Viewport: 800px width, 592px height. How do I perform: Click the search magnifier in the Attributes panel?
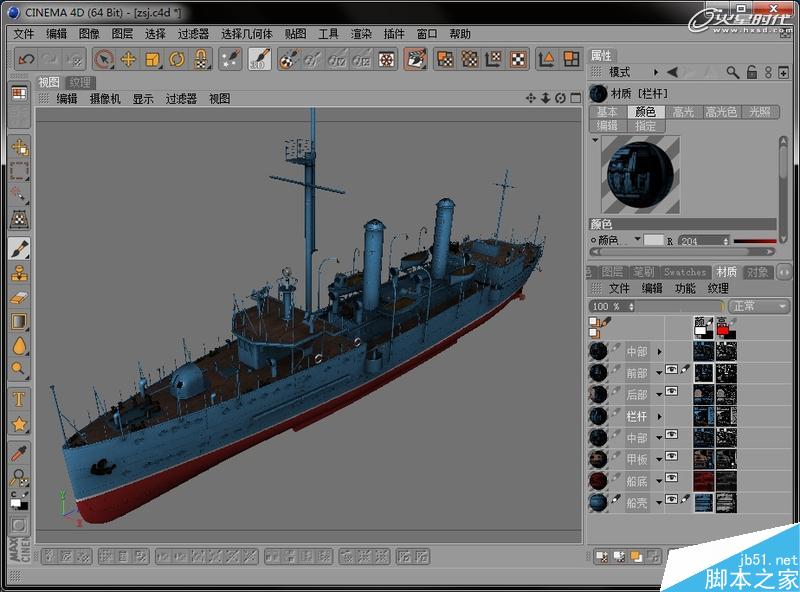tap(733, 72)
